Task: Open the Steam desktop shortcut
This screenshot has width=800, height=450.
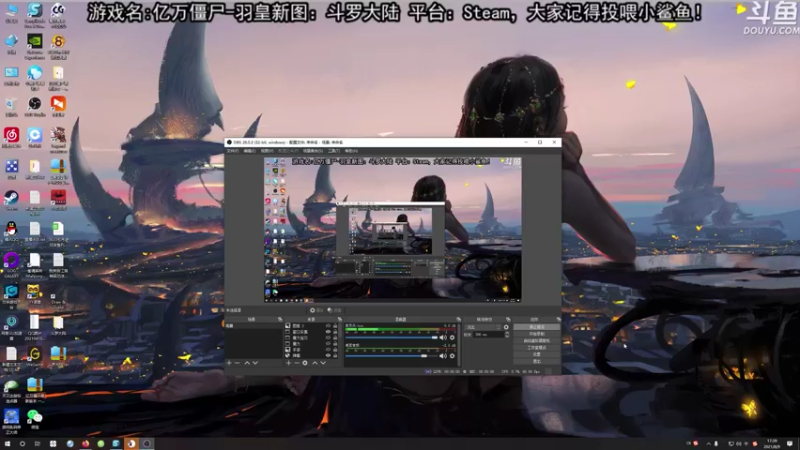Action: 11,198
